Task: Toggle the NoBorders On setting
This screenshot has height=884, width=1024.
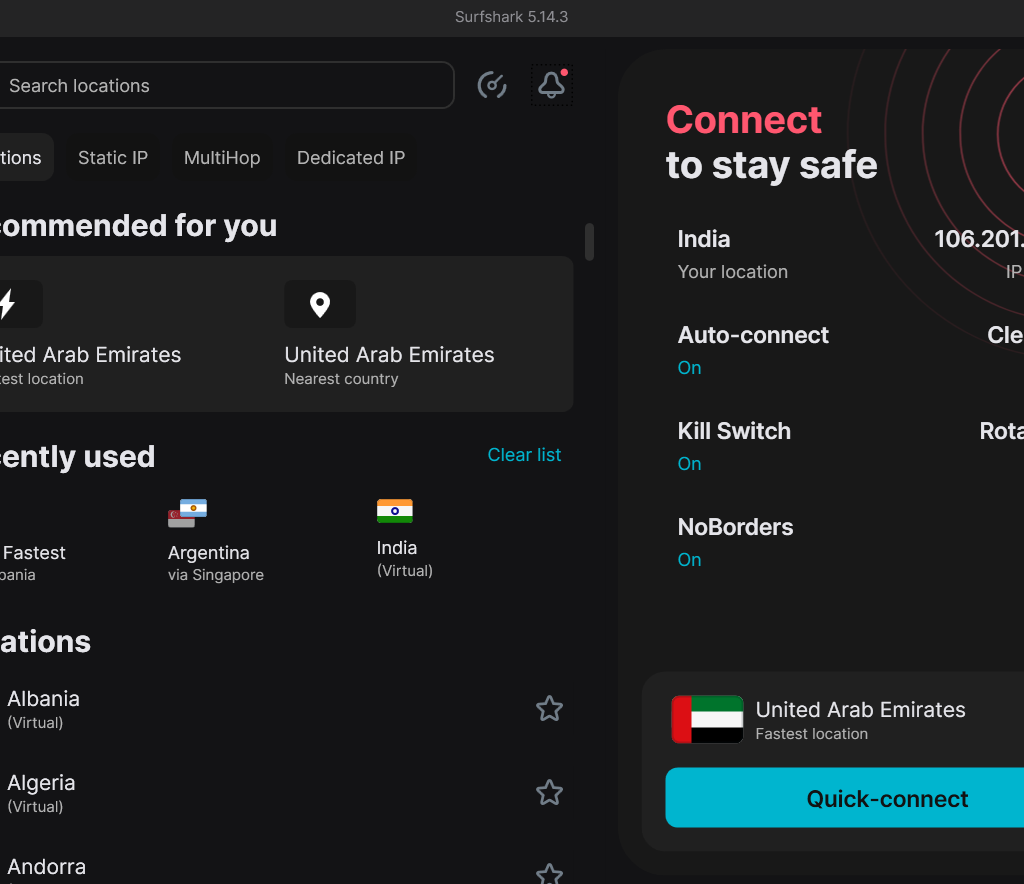Action: [689, 560]
